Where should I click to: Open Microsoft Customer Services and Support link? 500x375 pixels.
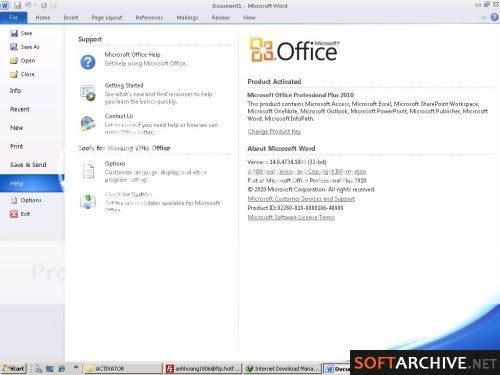[301, 199]
